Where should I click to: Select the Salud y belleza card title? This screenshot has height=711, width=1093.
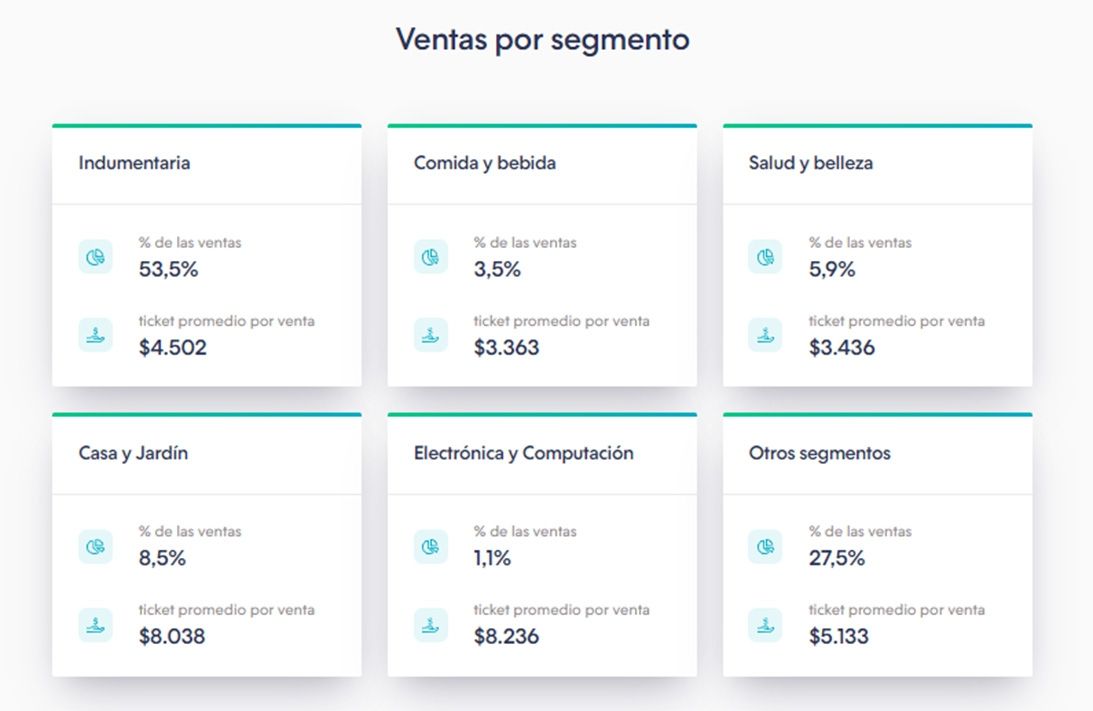coord(810,163)
